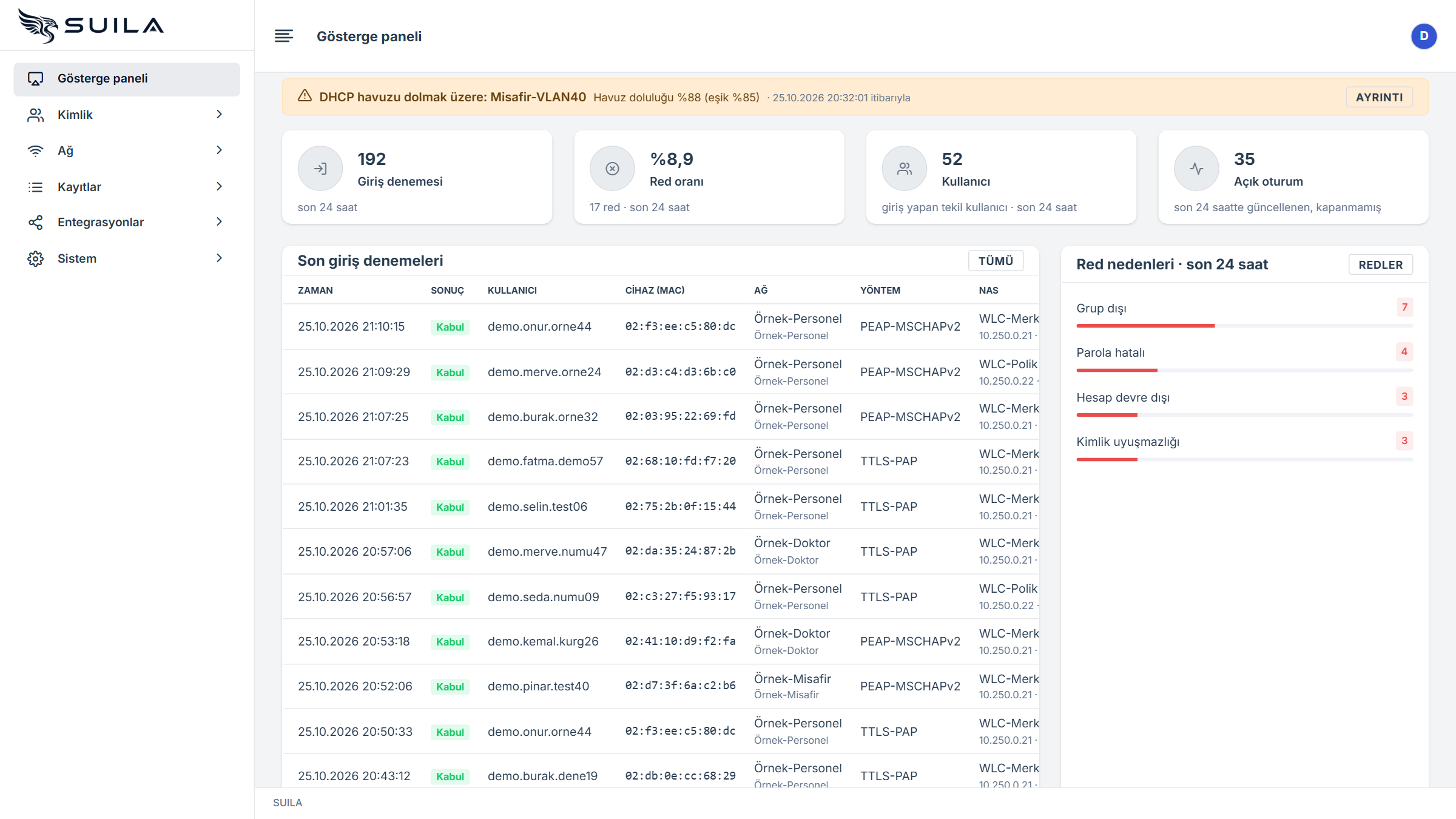Click the Kimlik users icon
Screen dimensions: 1456x819
click(36, 115)
